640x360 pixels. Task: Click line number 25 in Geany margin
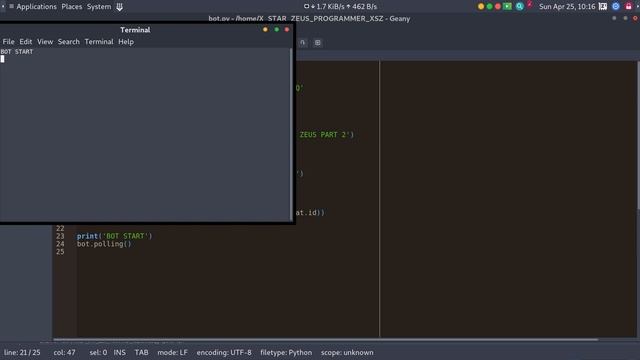(60, 252)
